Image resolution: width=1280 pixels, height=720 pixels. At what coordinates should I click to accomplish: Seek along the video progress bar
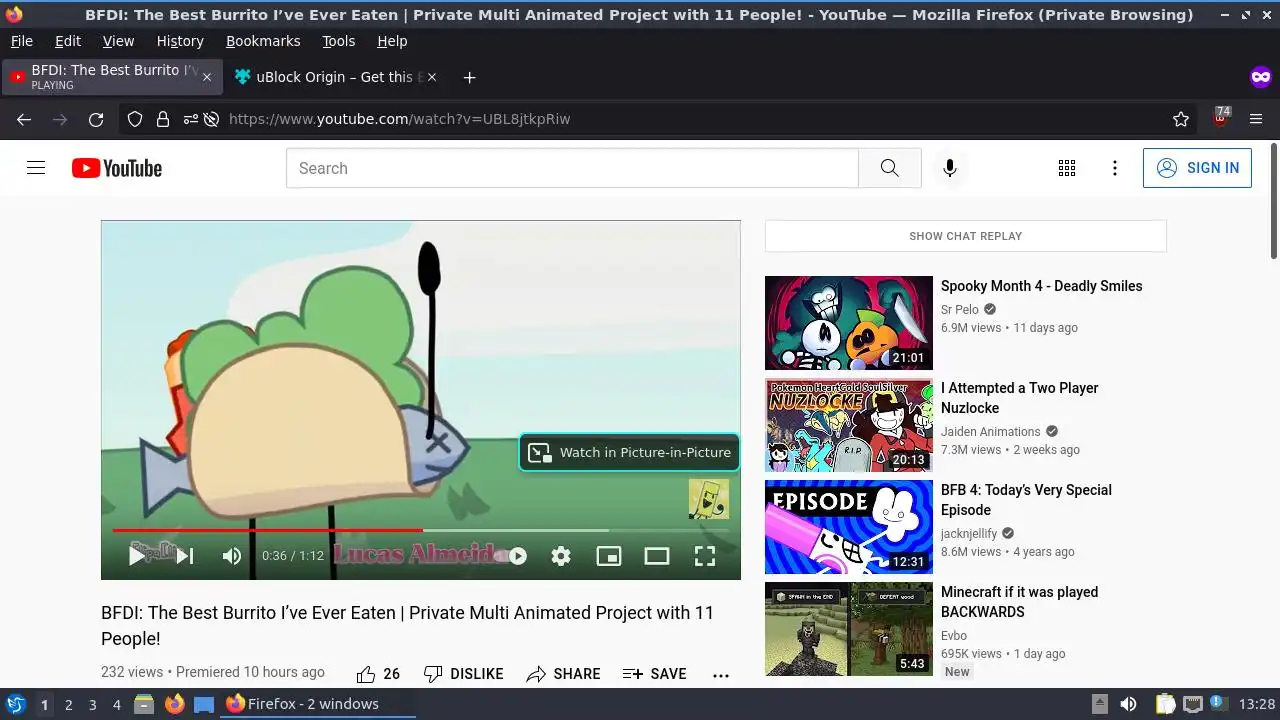[421, 530]
